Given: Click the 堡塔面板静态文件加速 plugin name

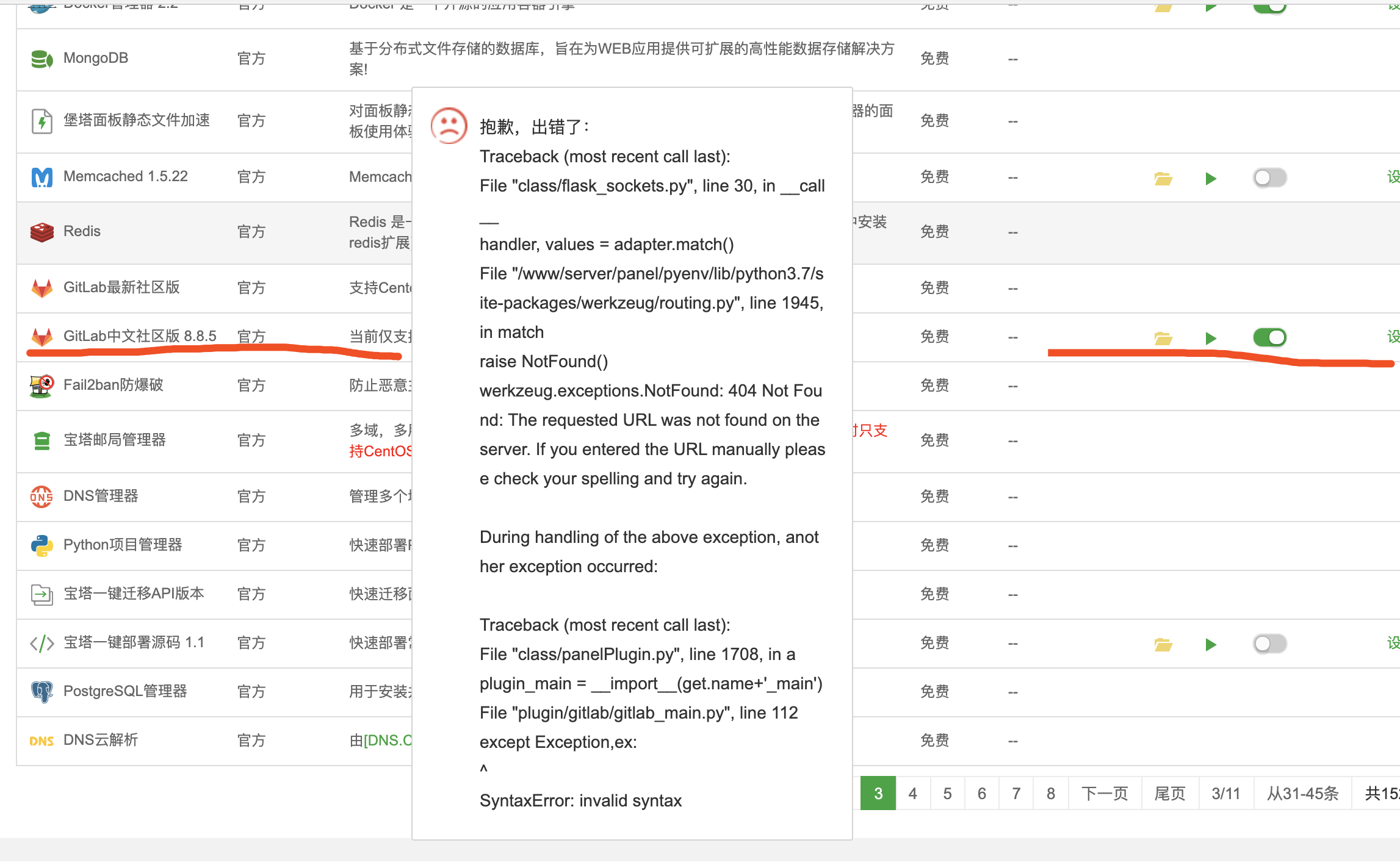Looking at the screenshot, I should [137, 120].
